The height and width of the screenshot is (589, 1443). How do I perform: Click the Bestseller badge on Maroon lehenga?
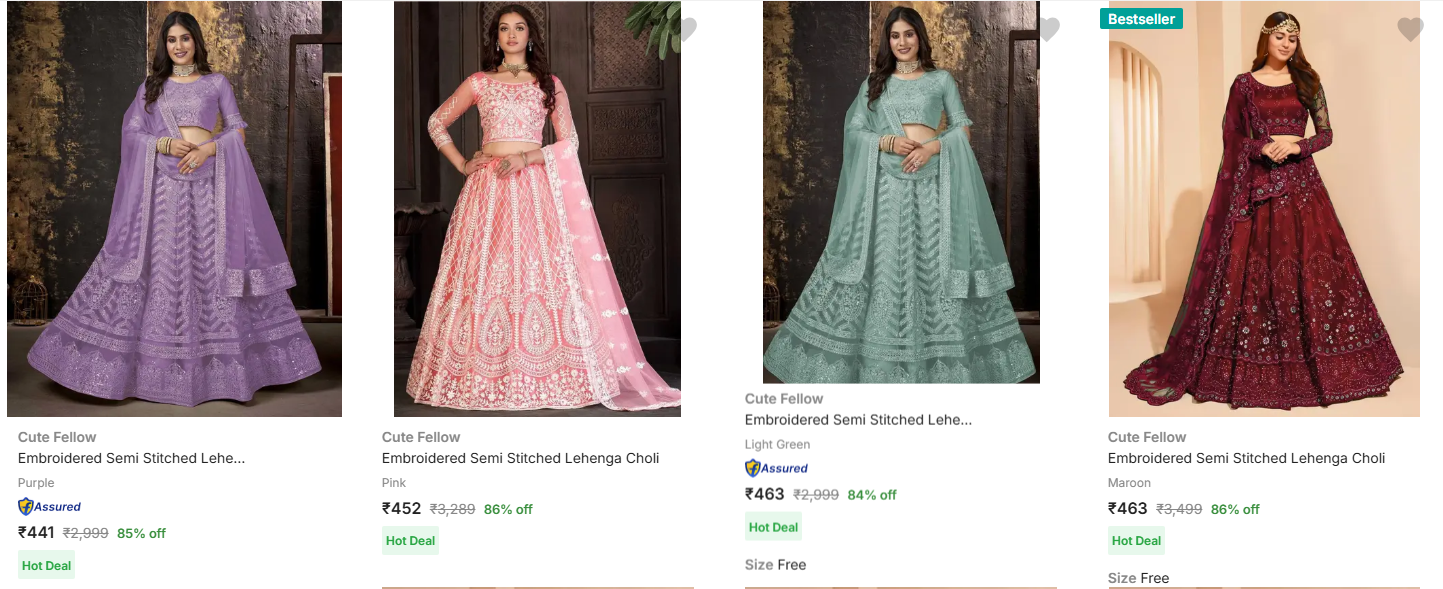(x=1141, y=19)
